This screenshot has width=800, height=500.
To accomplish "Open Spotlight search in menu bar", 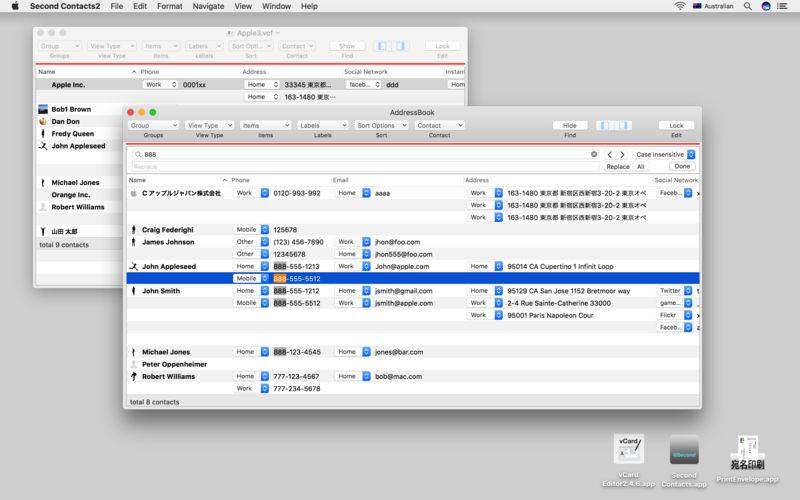I will (x=747, y=6).
